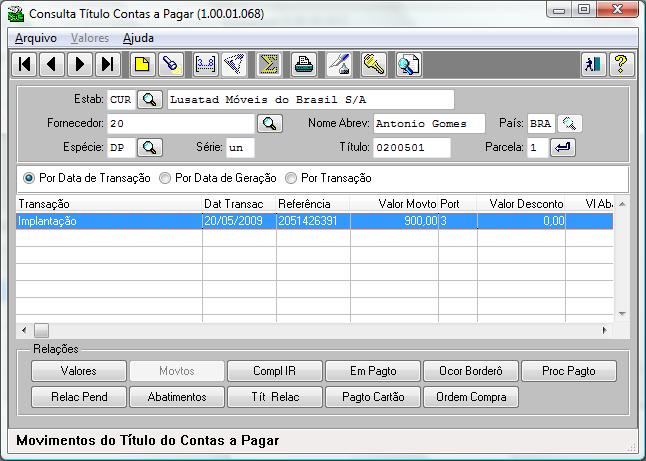This screenshot has width=646, height=461.
Task: Click the Título field 0200501
Action: pyautogui.click(x=412, y=147)
